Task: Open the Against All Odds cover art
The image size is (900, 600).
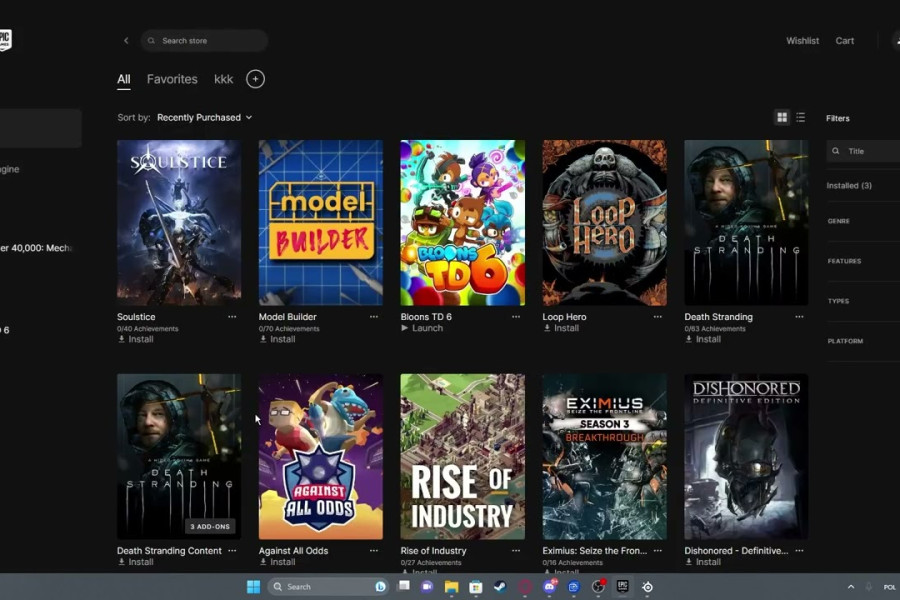Action: pyautogui.click(x=321, y=456)
